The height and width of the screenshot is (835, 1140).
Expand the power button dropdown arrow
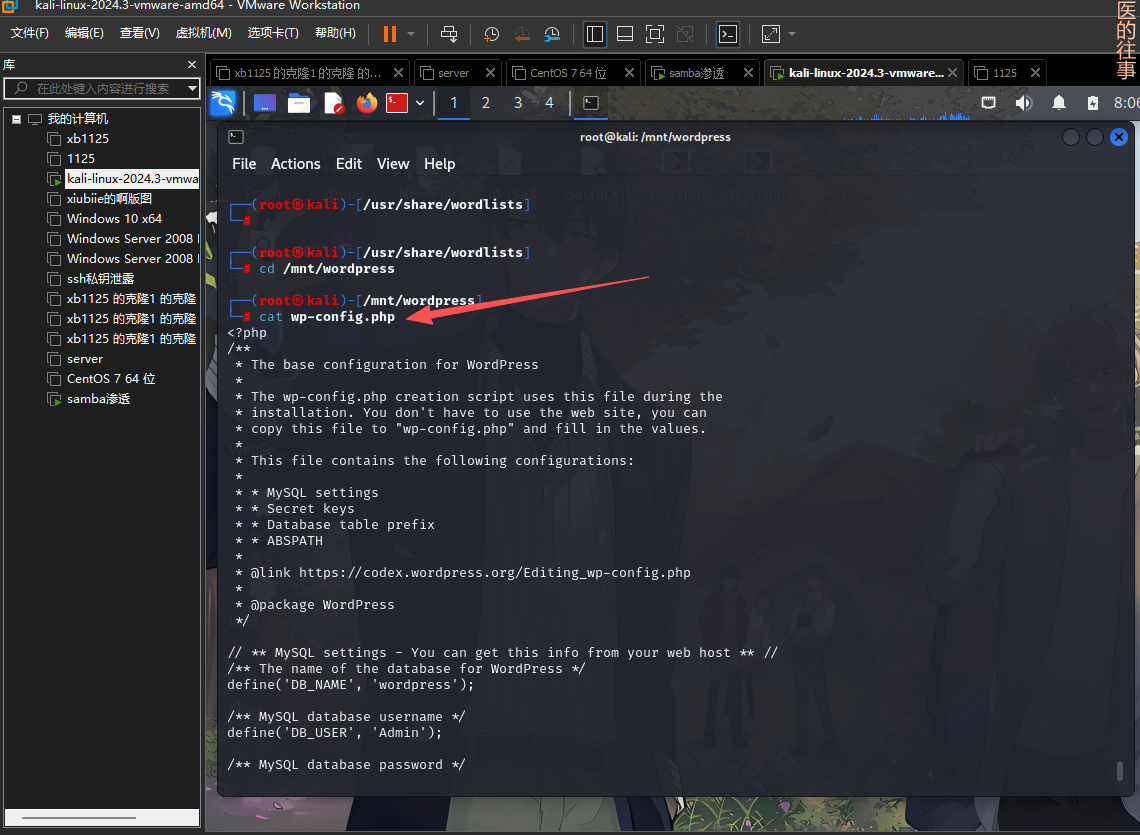click(x=411, y=33)
